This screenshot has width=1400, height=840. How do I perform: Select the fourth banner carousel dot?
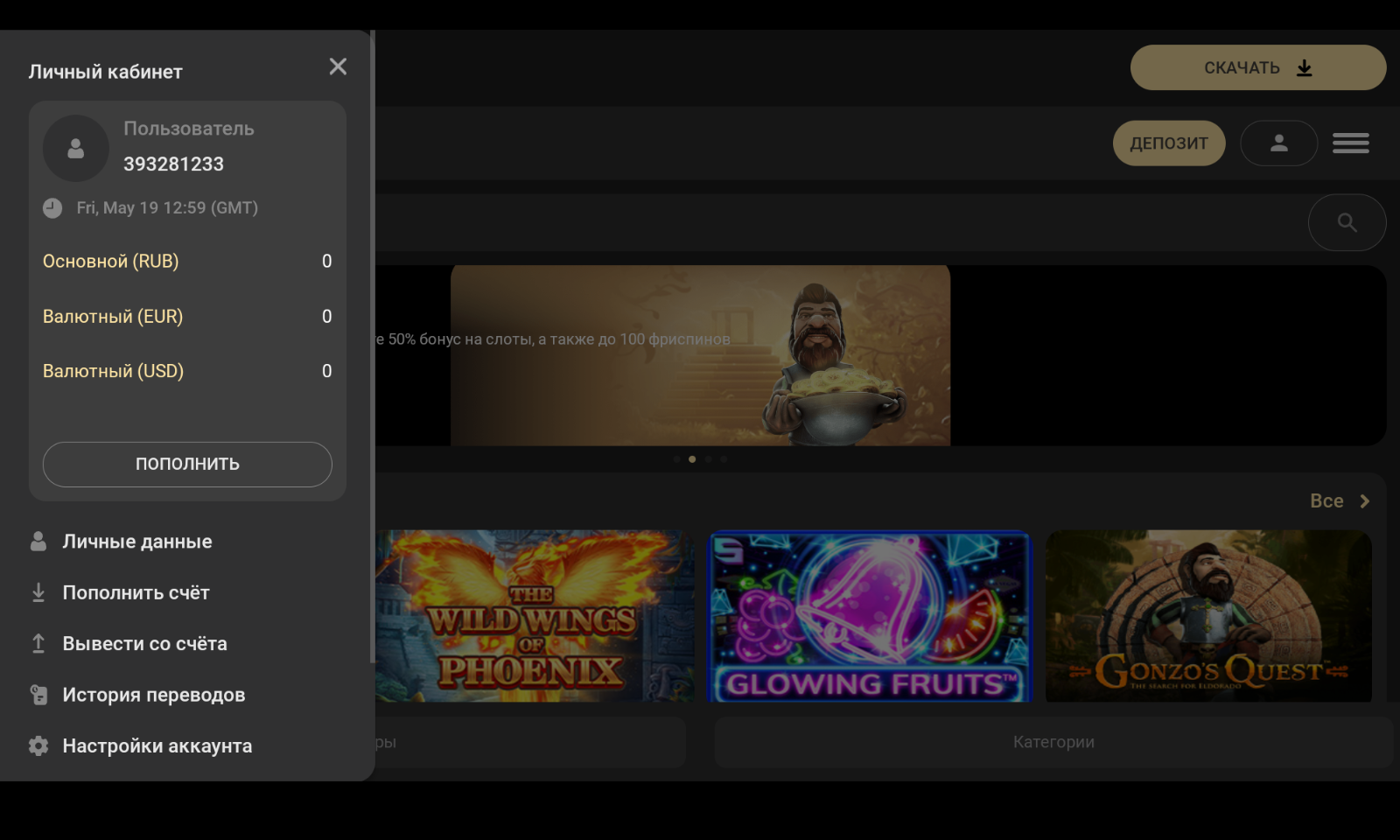[724, 459]
